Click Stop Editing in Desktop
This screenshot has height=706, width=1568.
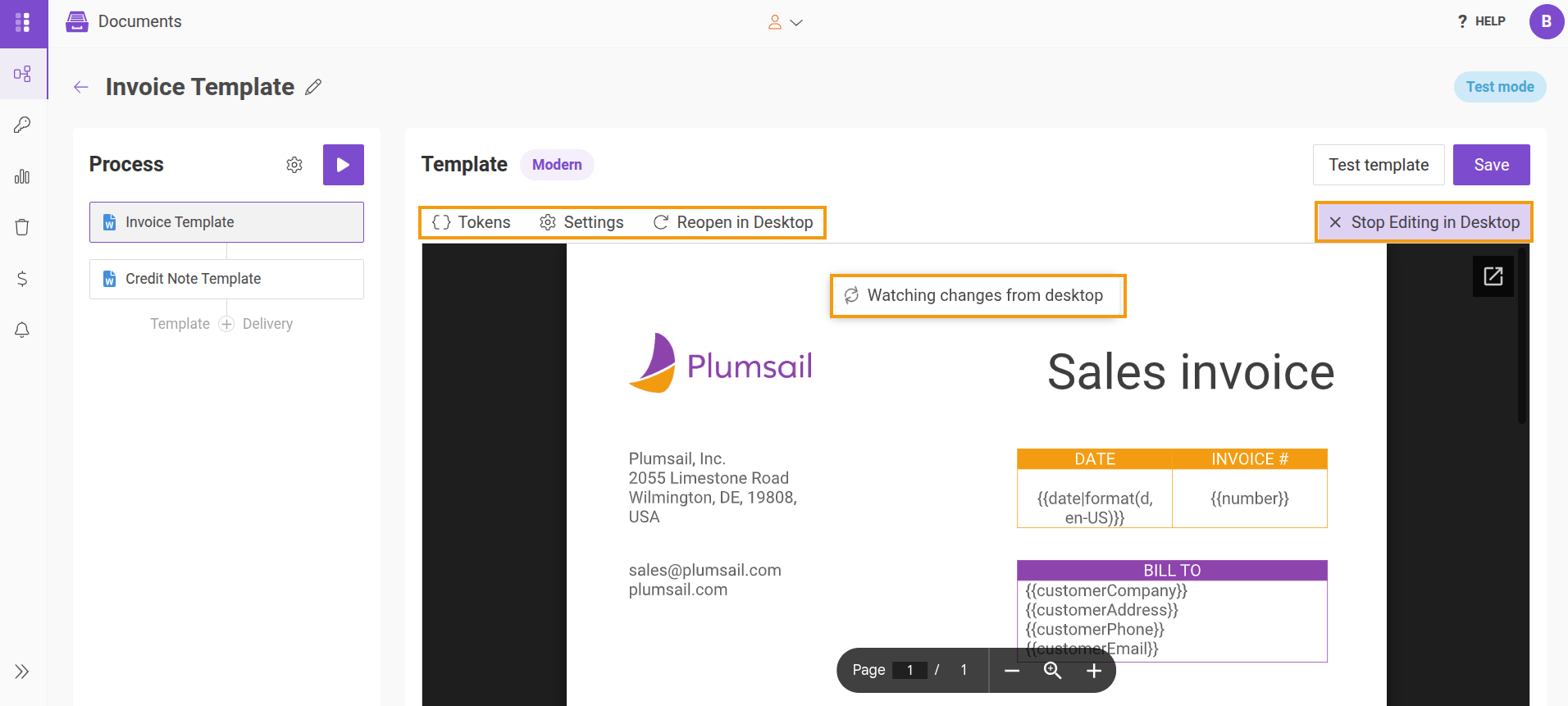pos(1424,222)
